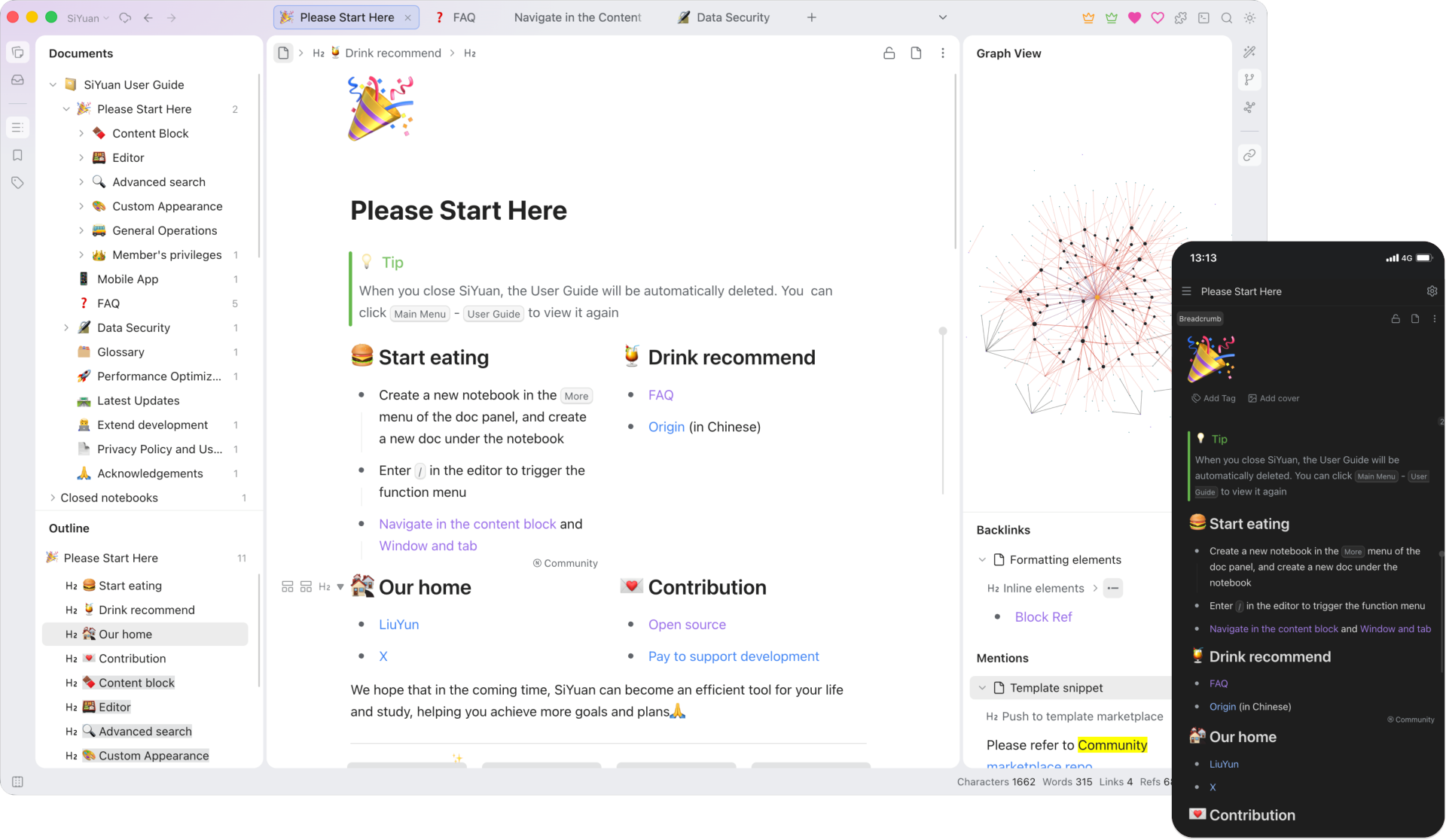
Task: Toggle the editor lock icon in breadcrumb bar
Action: coord(889,53)
